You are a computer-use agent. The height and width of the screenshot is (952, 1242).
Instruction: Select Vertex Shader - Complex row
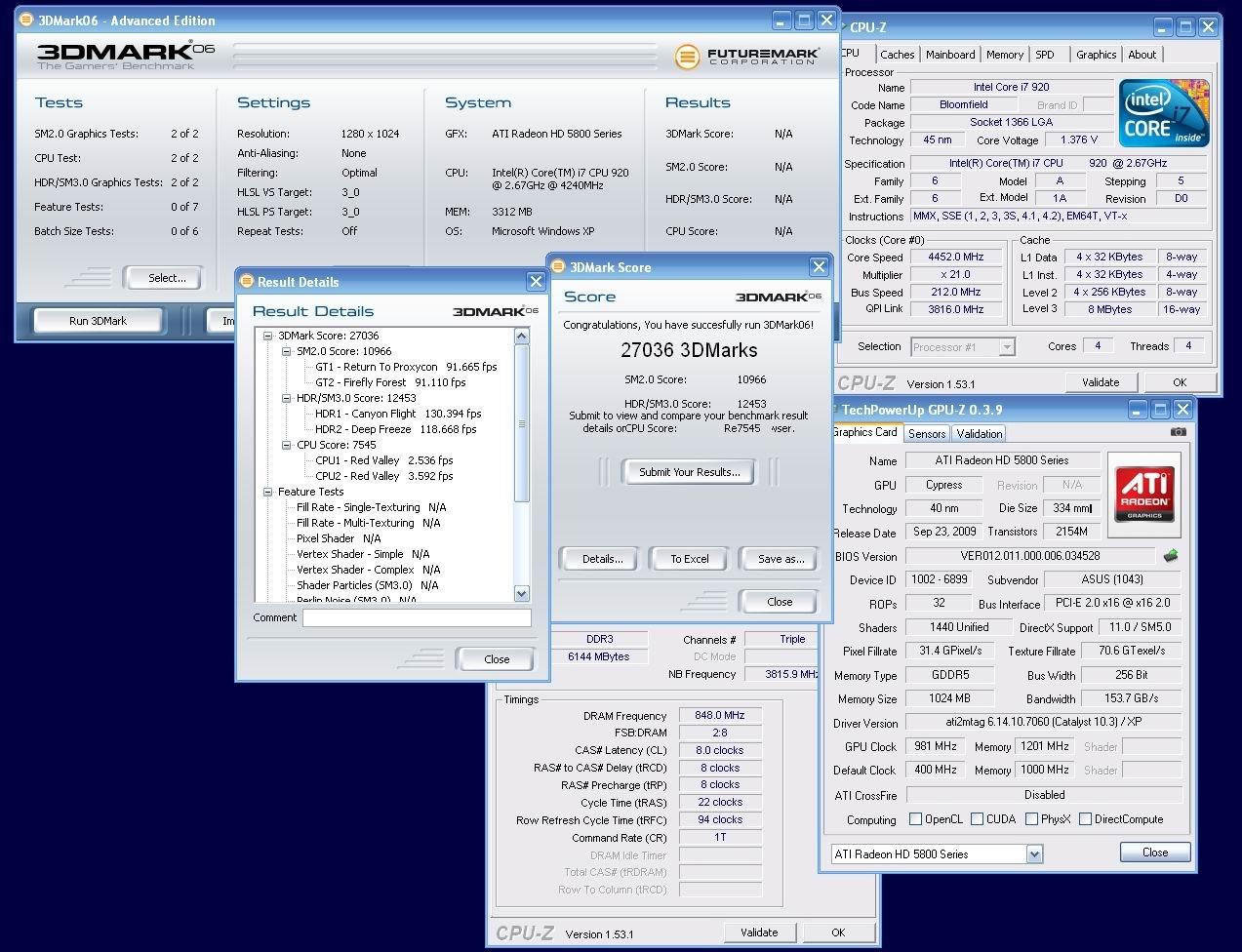[x=368, y=570]
